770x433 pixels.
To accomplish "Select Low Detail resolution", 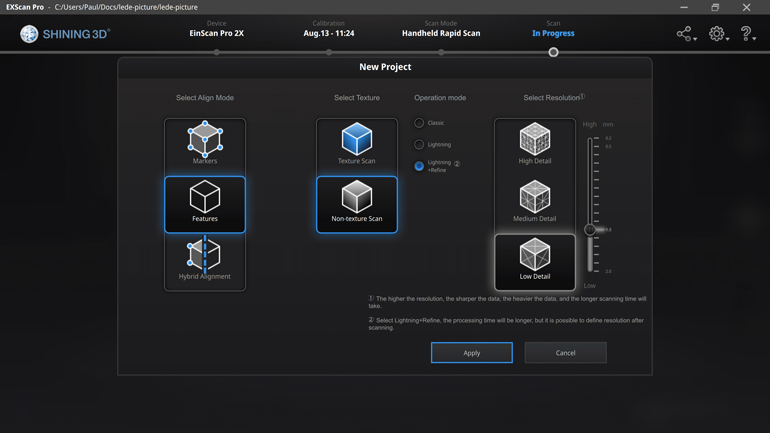I will point(535,261).
